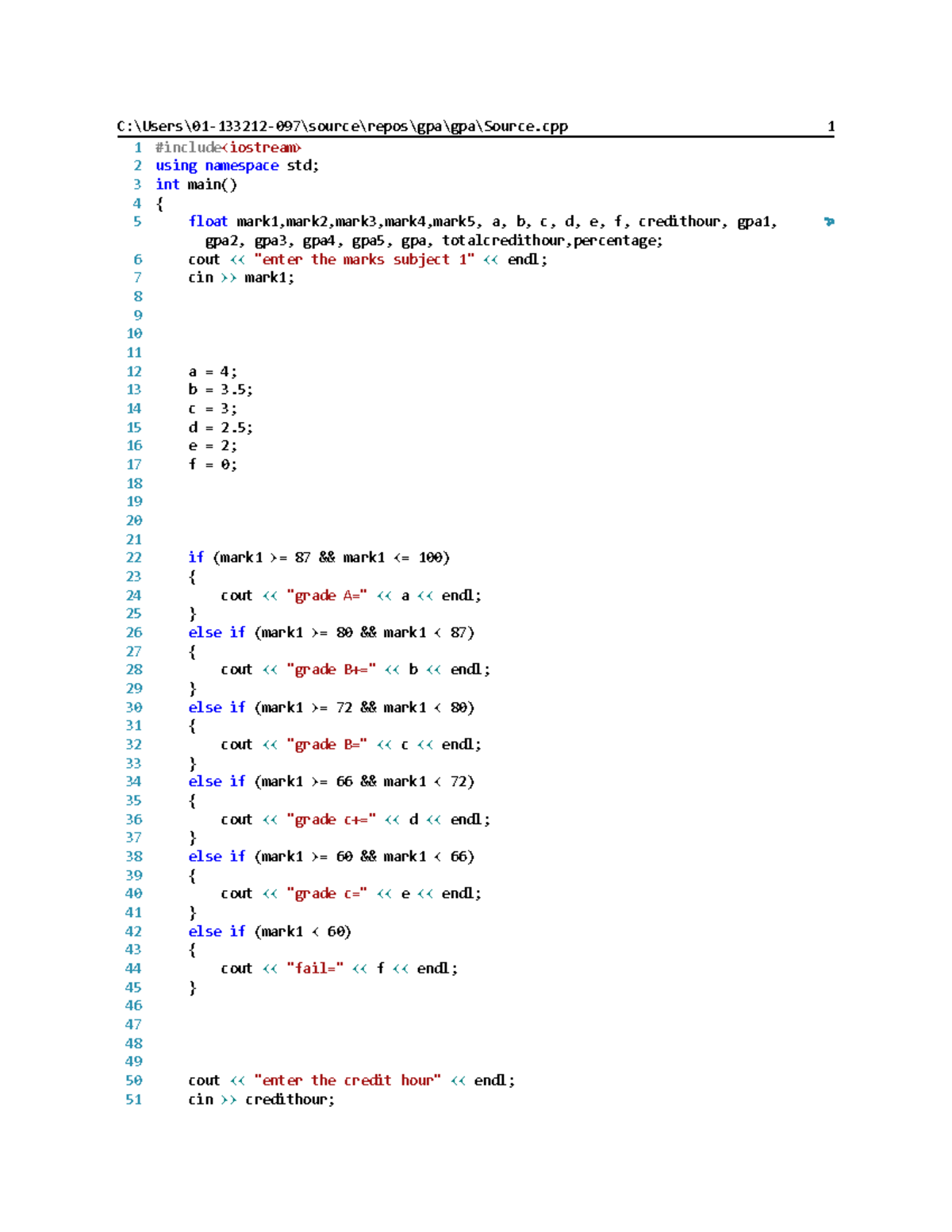Click the 'grade A=' cout statement

coord(351,595)
